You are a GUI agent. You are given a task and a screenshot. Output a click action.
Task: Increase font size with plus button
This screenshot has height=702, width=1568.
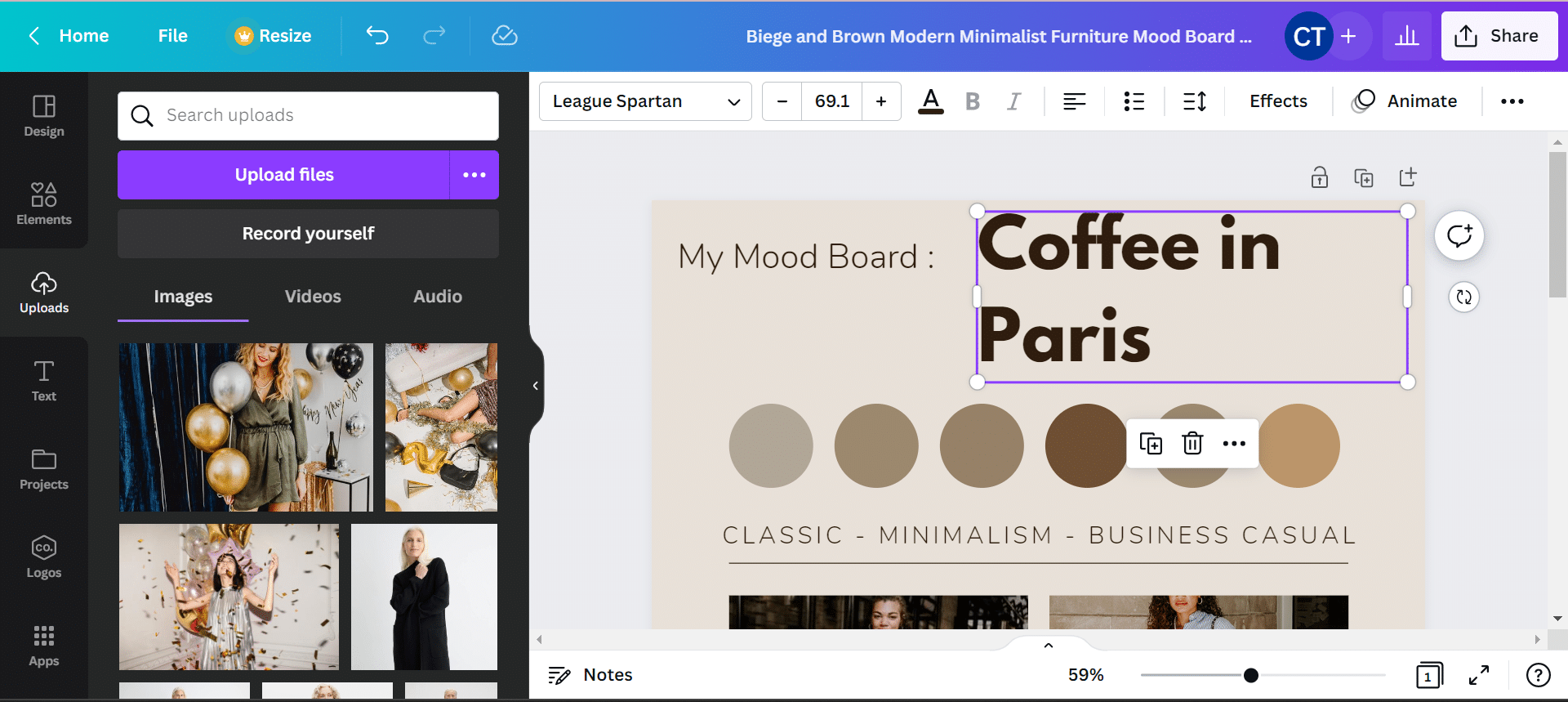881,101
